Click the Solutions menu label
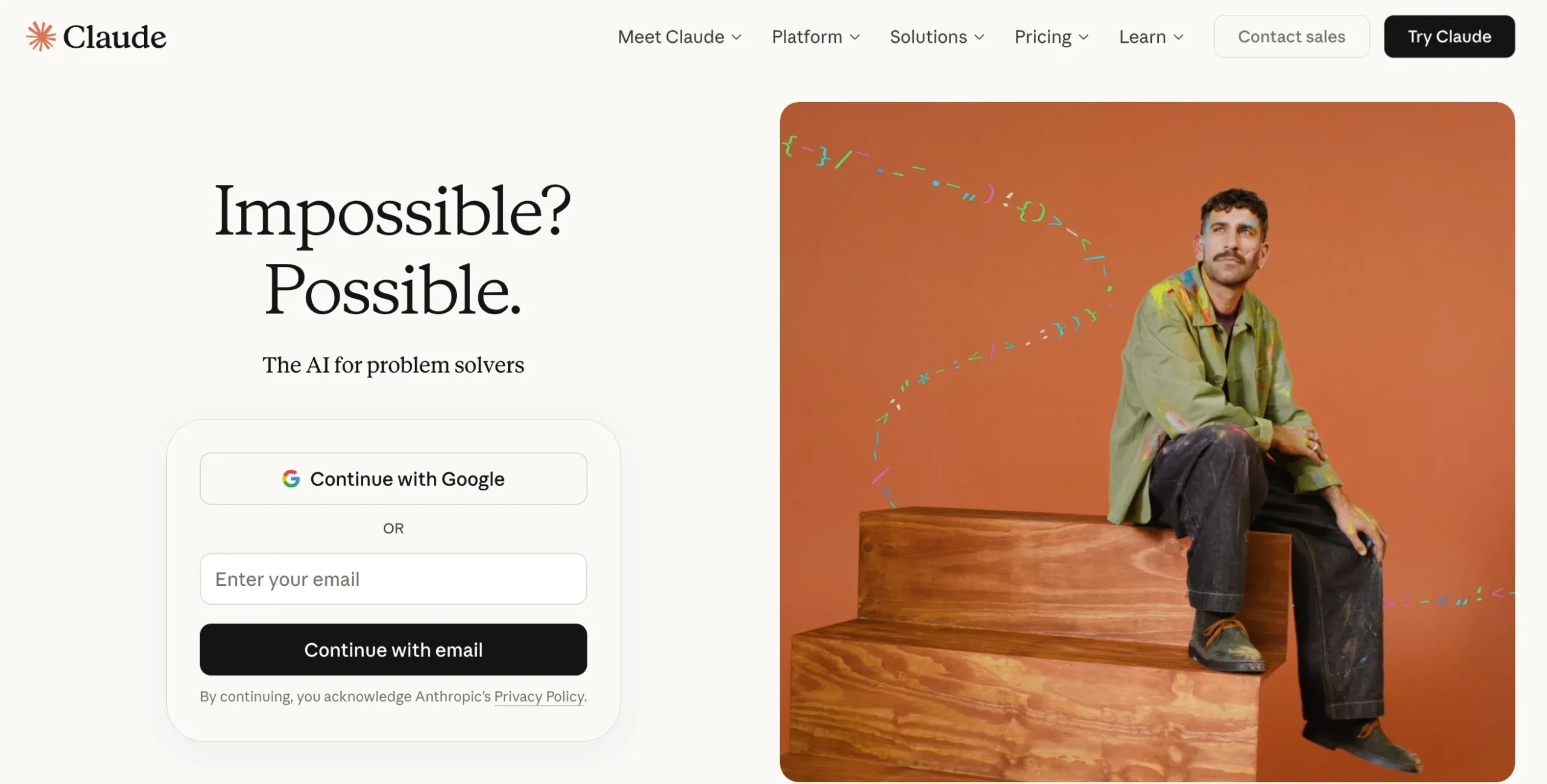Screen dimensions: 1547x784 click(x=928, y=37)
